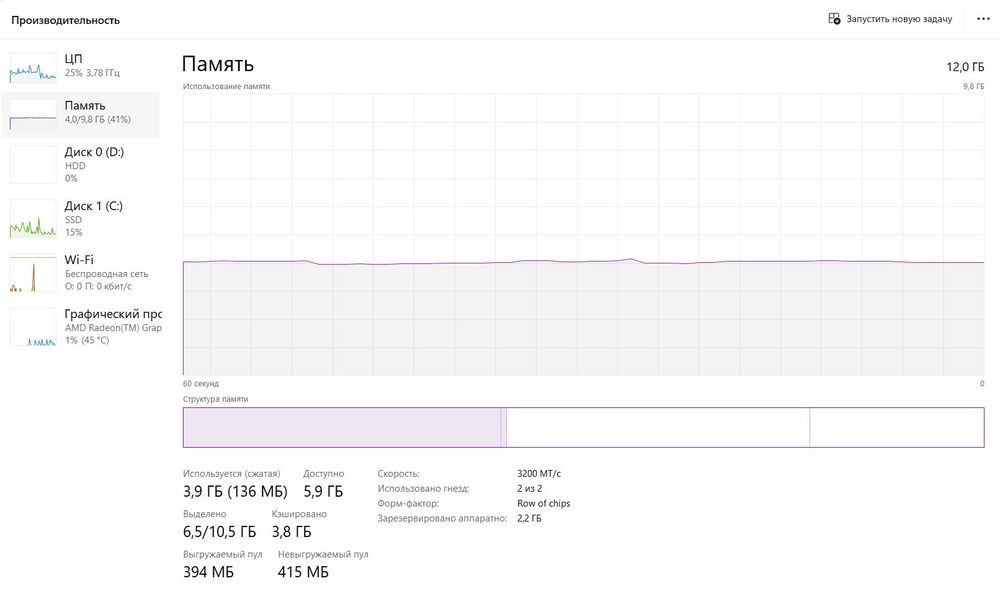Click the 12,0 ГБ total memory label
The height and width of the screenshot is (592, 1000).
click(x=965, y=67)
